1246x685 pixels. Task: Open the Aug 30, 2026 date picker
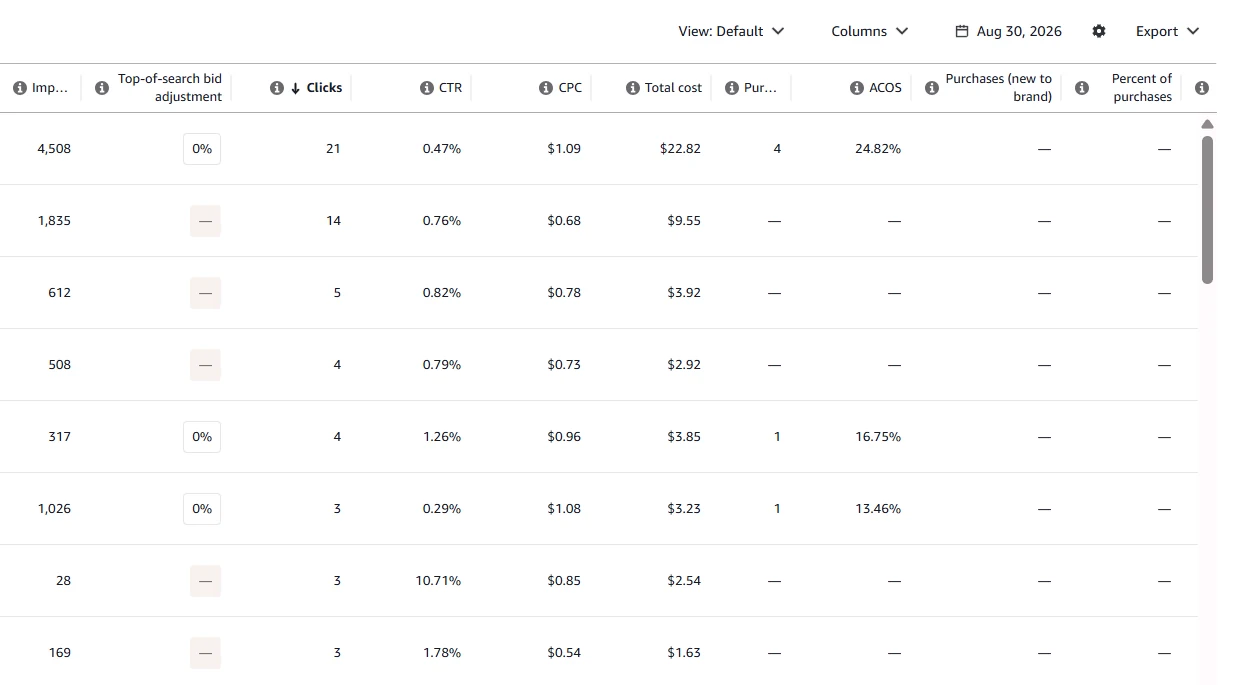point(1009,31)
